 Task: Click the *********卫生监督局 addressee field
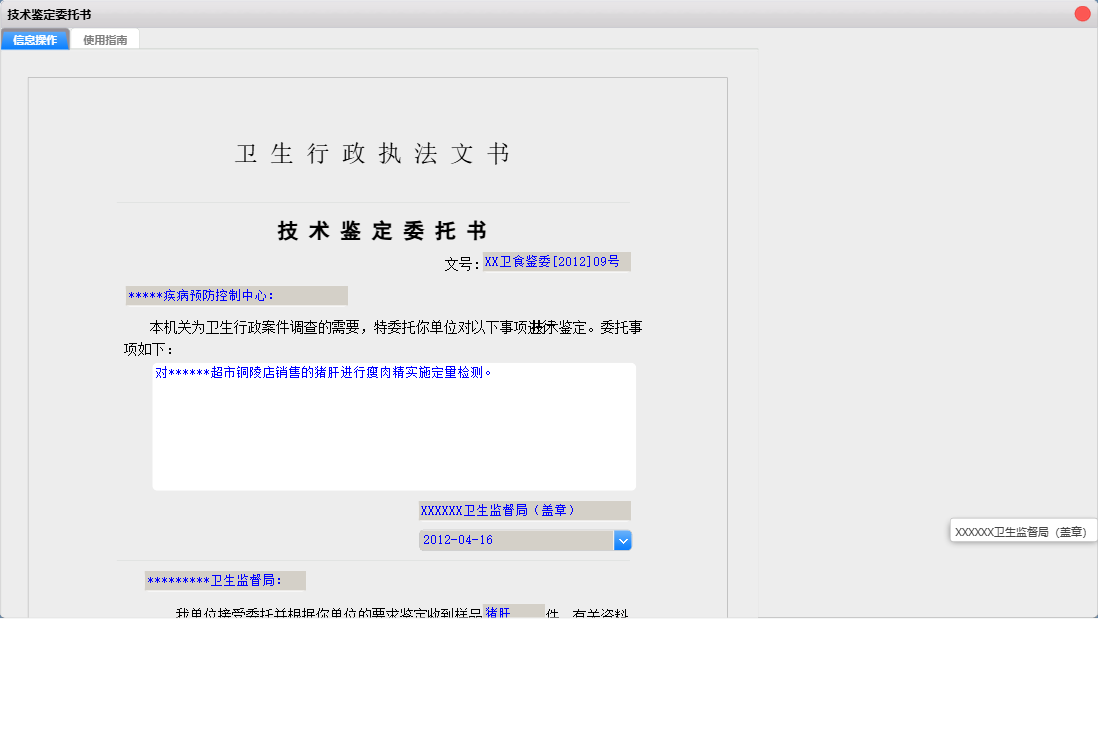(x=226, y=580)
